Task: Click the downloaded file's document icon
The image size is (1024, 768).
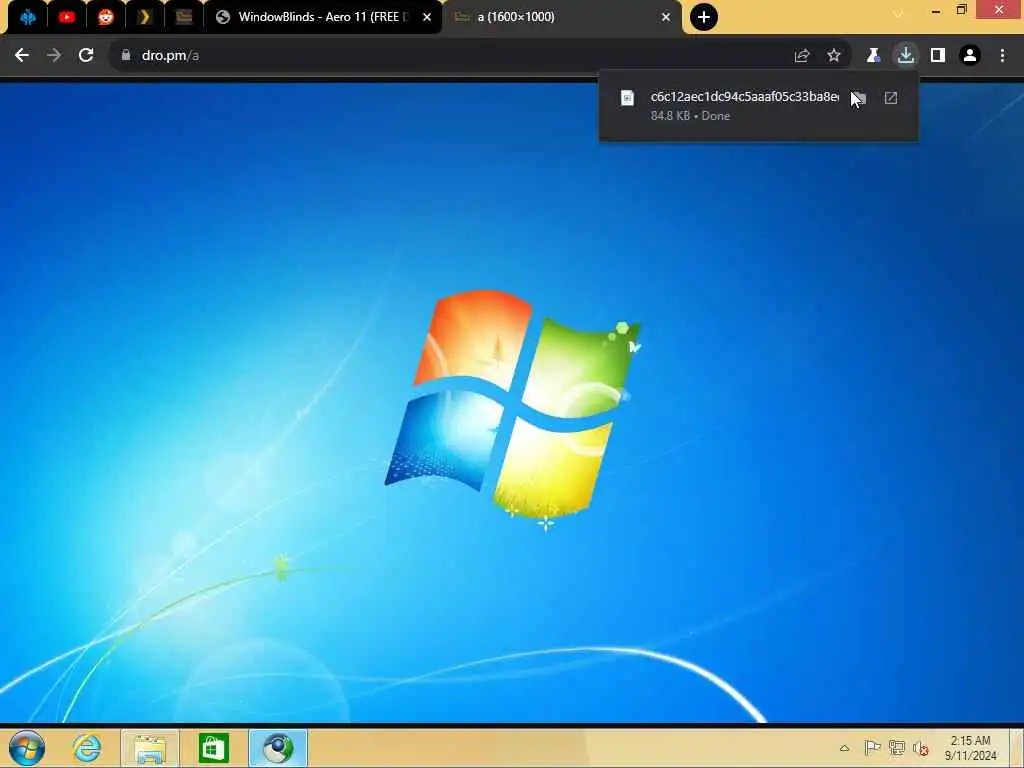Action: coord(627,98)
